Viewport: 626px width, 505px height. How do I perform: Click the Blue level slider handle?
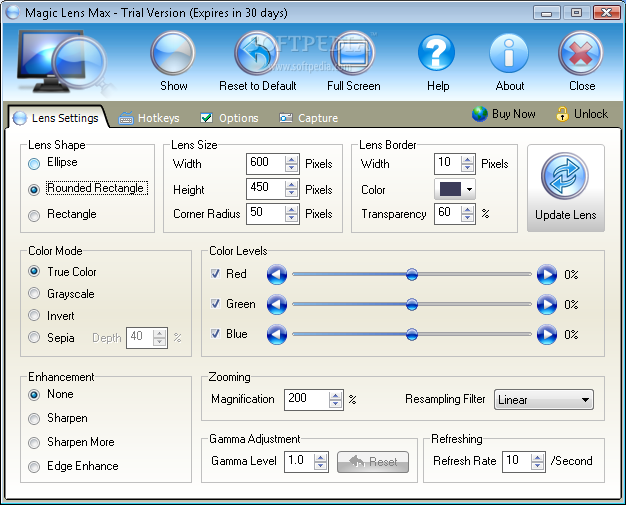click(412, 334)
